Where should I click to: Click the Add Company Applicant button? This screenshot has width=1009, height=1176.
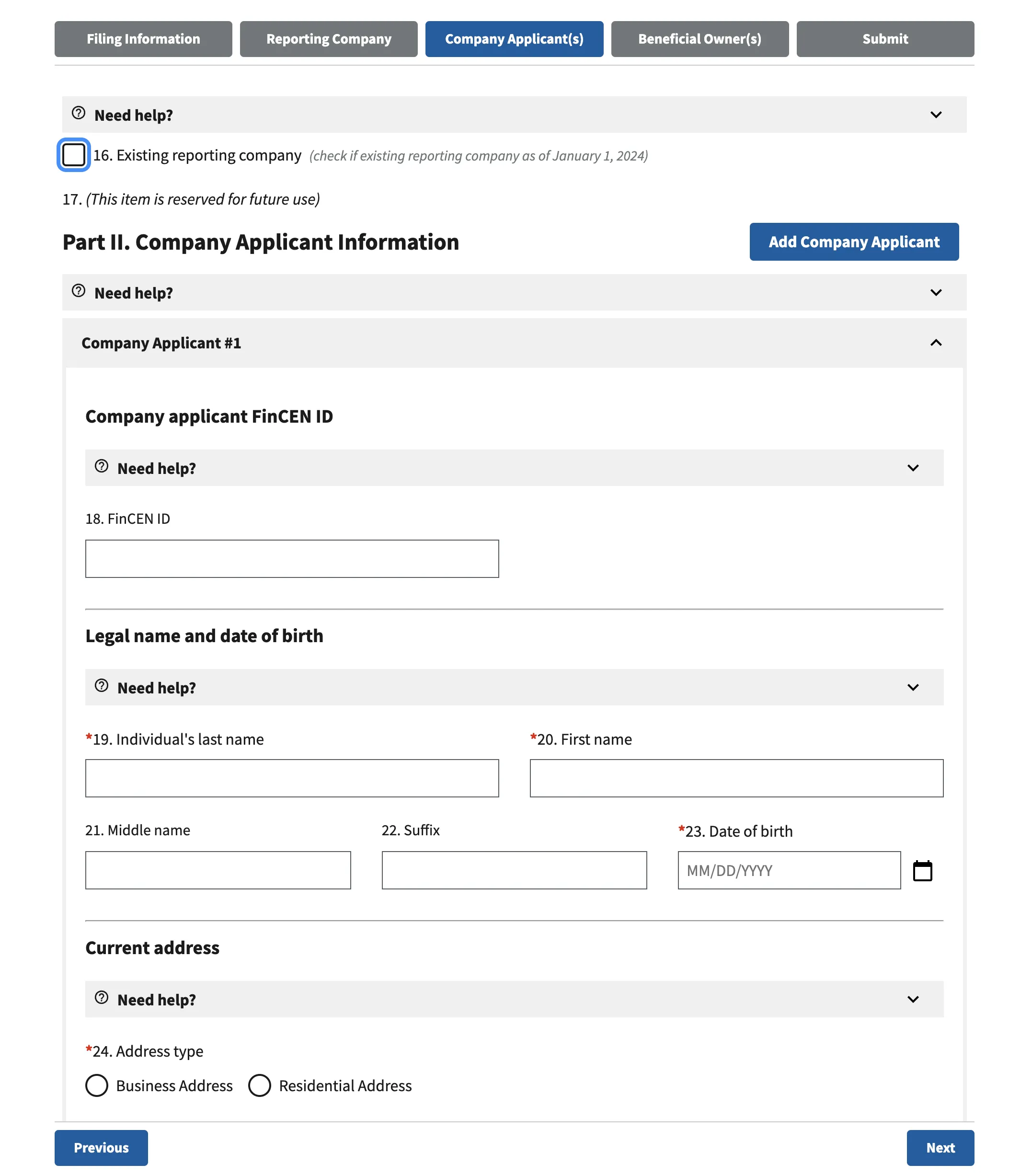tap(853, 242)
